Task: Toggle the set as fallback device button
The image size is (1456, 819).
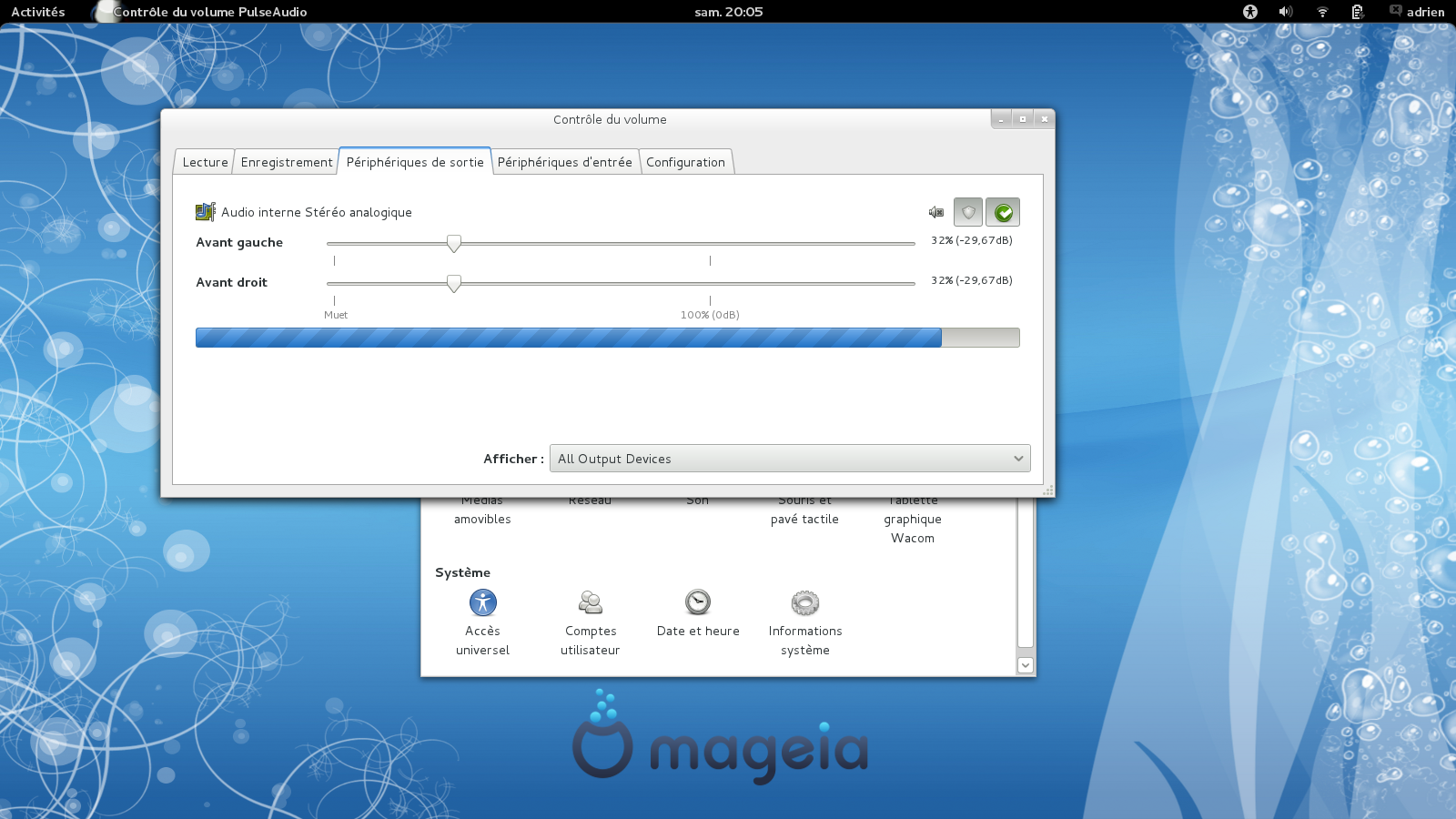Action: pyautogui.click(x=1003, y=212)
